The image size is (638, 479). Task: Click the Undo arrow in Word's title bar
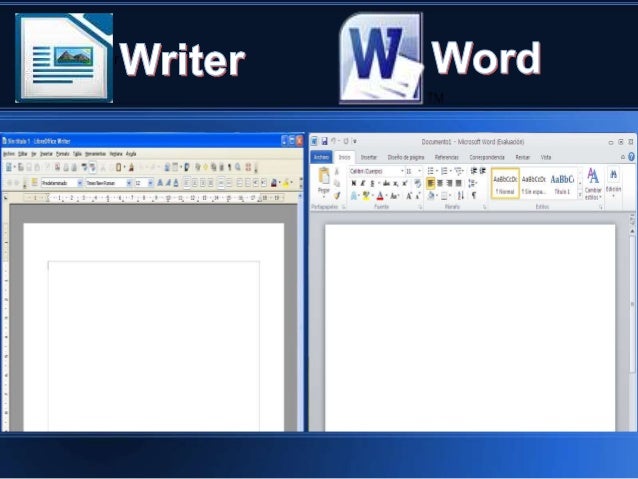coord(334,141)
